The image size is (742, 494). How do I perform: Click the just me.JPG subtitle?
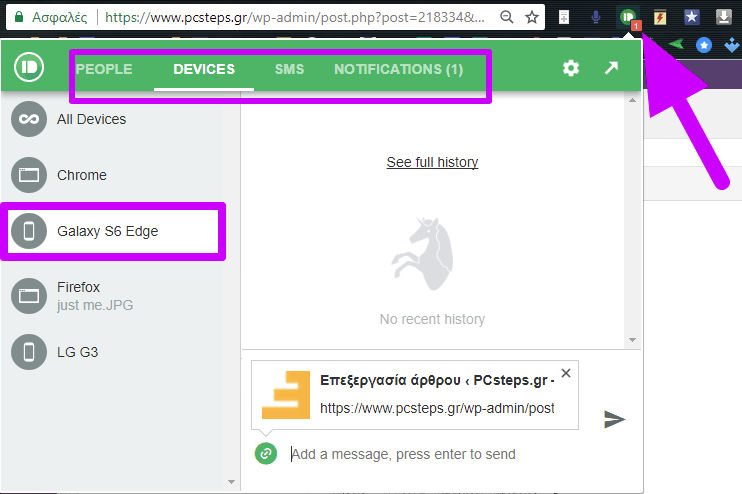click(95, 305)
